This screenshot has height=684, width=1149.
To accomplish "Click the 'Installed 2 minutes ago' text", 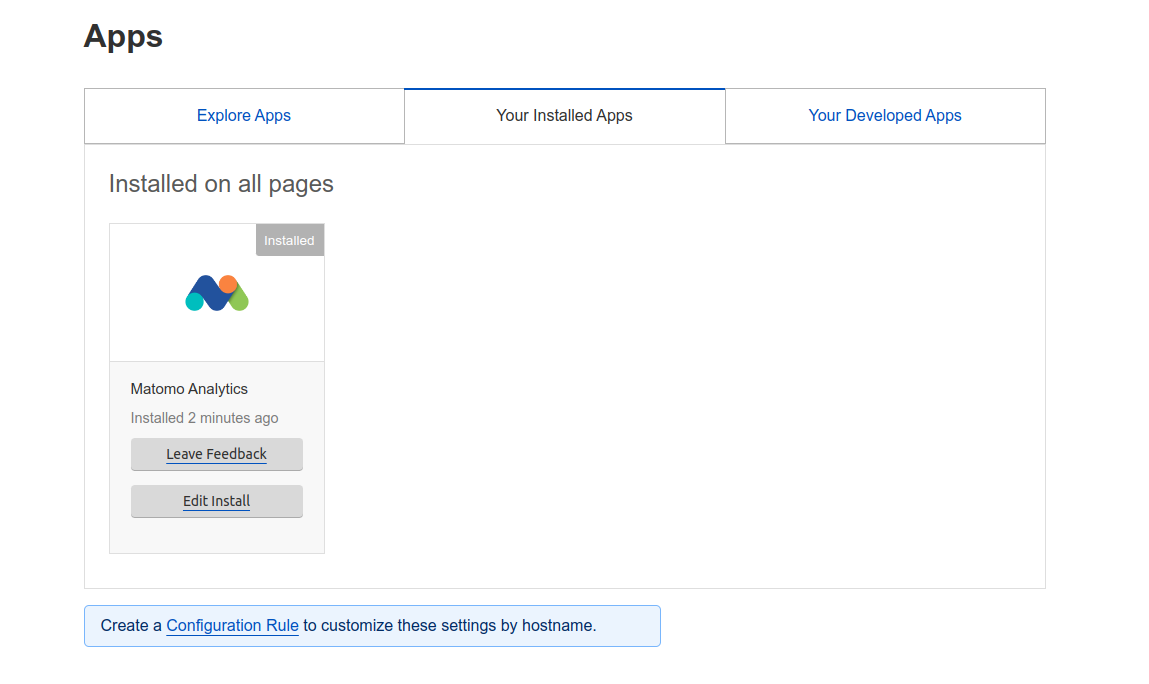I will pos(204,418).
